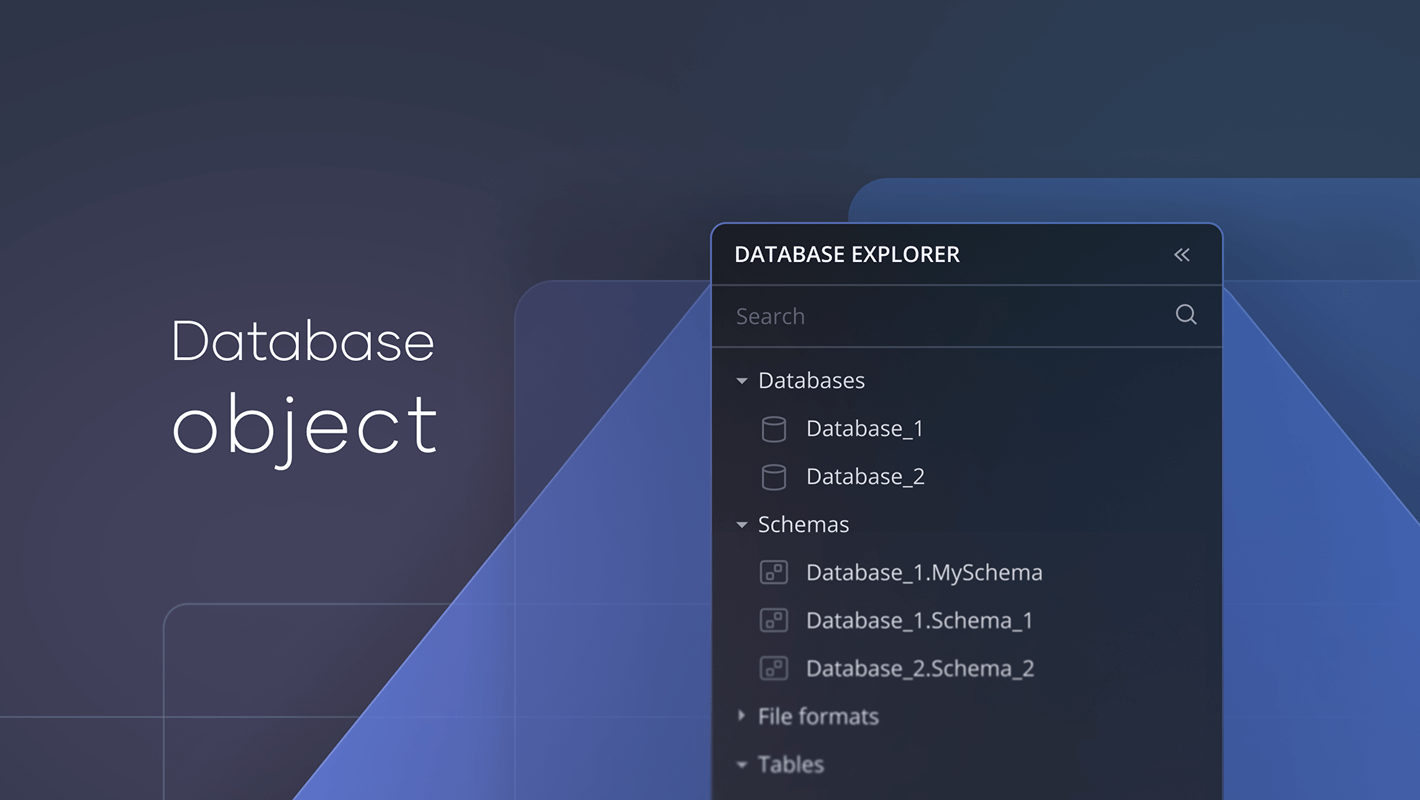This screenshot has height=800, width=1420.
Task: Click the search magnifier icon
Action: (1186, 315)
